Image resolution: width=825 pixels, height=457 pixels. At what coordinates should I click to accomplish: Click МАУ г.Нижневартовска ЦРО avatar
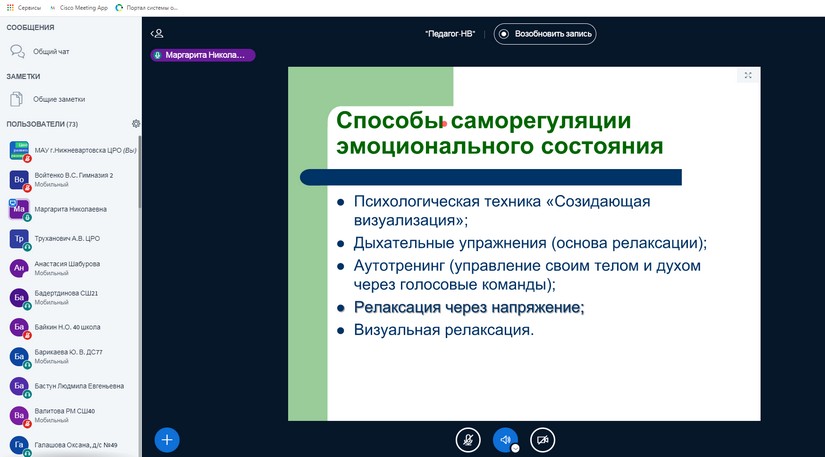pos(19,150)
